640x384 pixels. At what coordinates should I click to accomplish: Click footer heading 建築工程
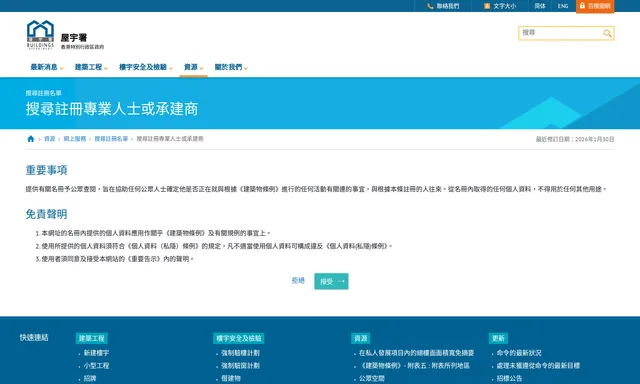coord(91,338)
